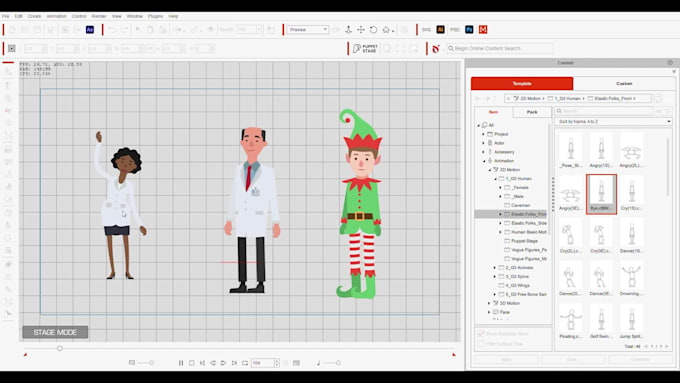Launch the After Effects (Ae) export icon
The image size is (680, 383).
(x=90, y=29)
